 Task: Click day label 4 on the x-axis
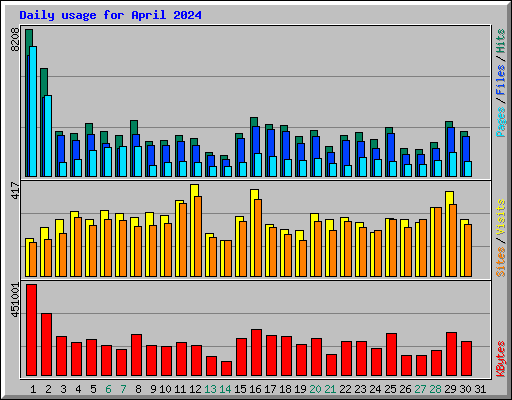click(78, 389)
